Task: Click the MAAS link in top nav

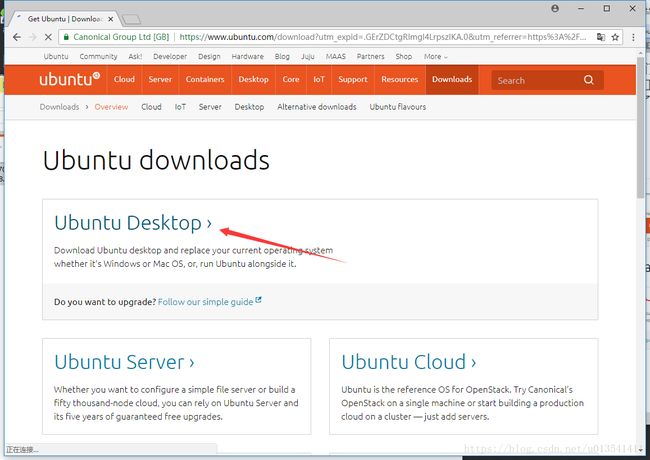Action: click(x=335, y=56)
